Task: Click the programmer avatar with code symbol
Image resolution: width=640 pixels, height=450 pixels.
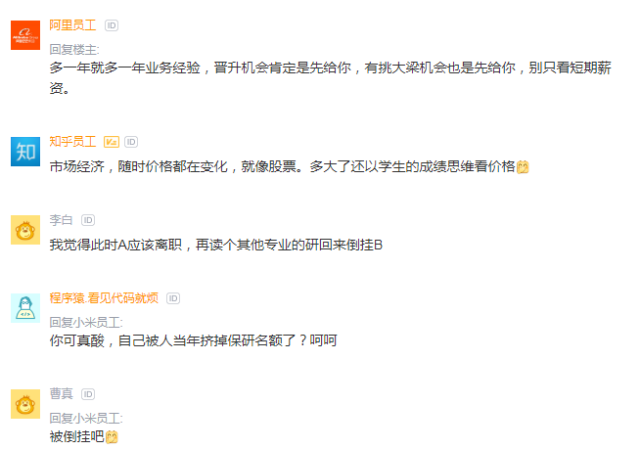Action: click(25, 308)
